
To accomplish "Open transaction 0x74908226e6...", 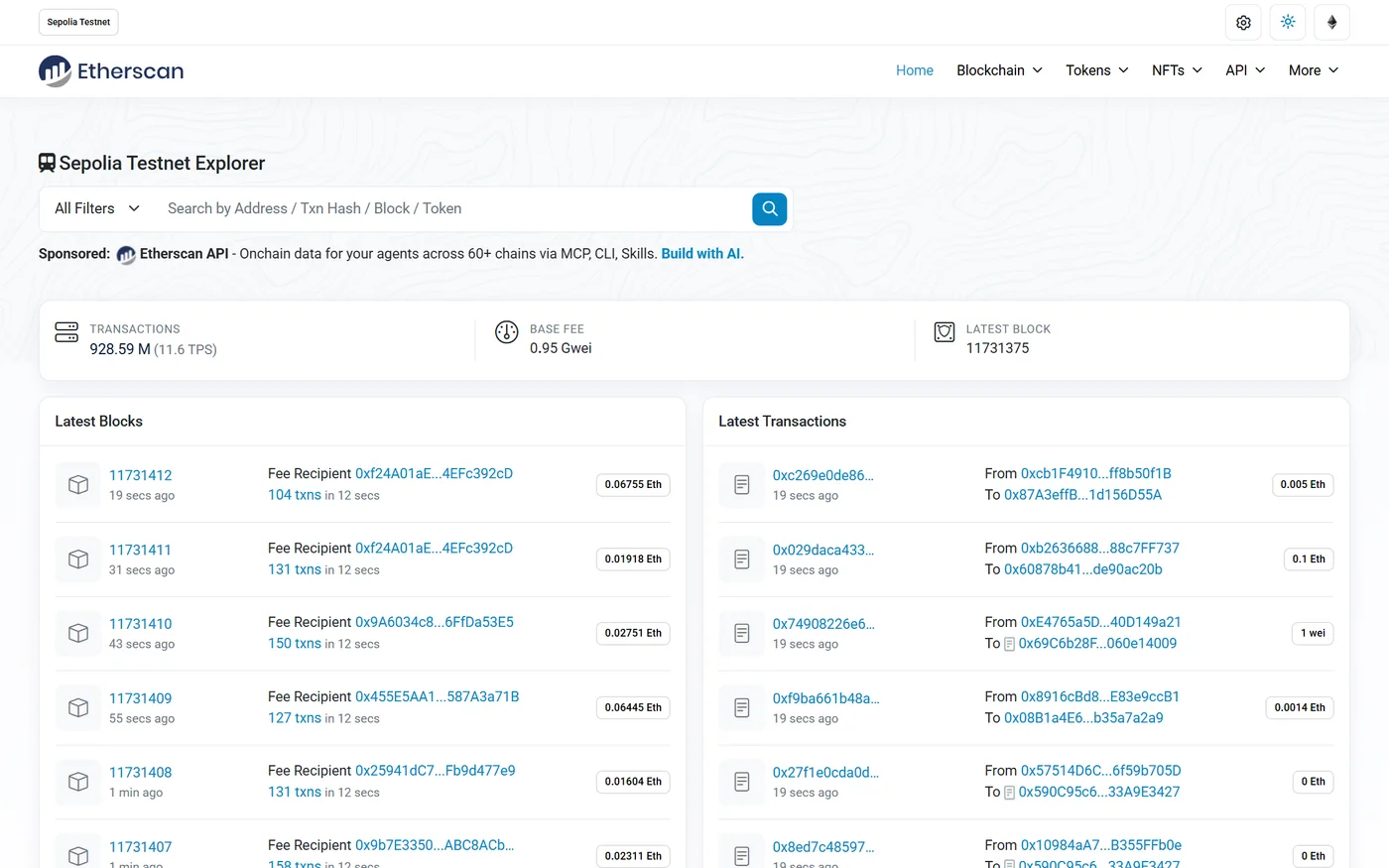I will point(823,624).
